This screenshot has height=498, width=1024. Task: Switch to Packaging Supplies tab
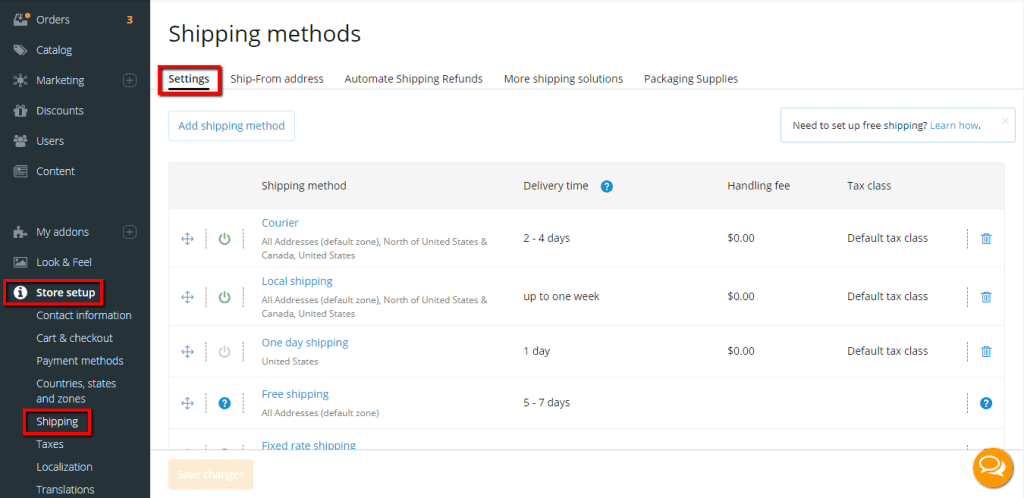click(691, 79)
